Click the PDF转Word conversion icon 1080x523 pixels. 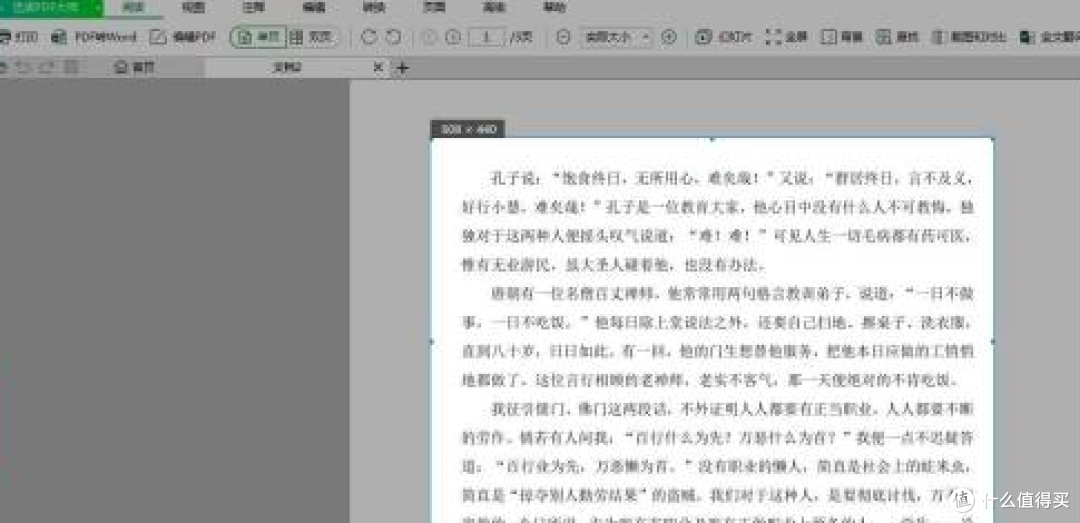coord(61,37)
